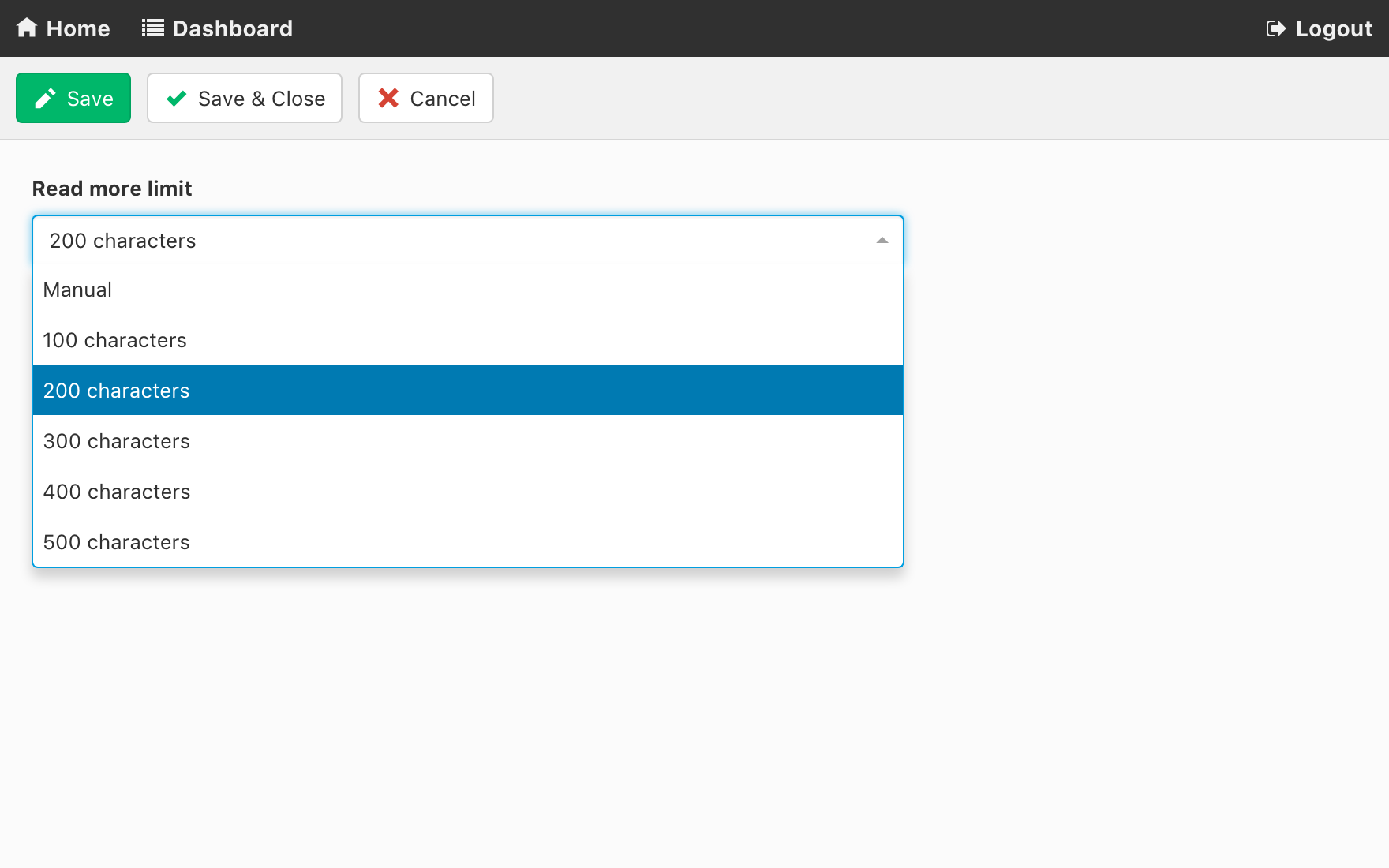Click the Read more limit select box
The height and width of the screenshot is (868, 1389).
pos(458,241)
